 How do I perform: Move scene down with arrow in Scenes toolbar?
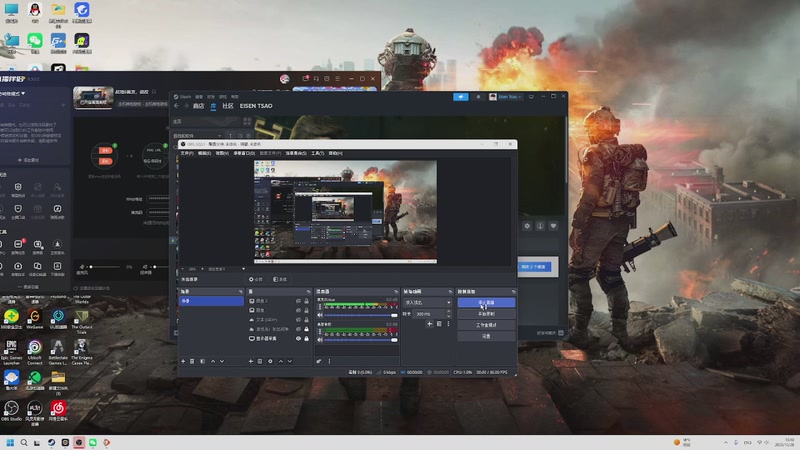222,361
